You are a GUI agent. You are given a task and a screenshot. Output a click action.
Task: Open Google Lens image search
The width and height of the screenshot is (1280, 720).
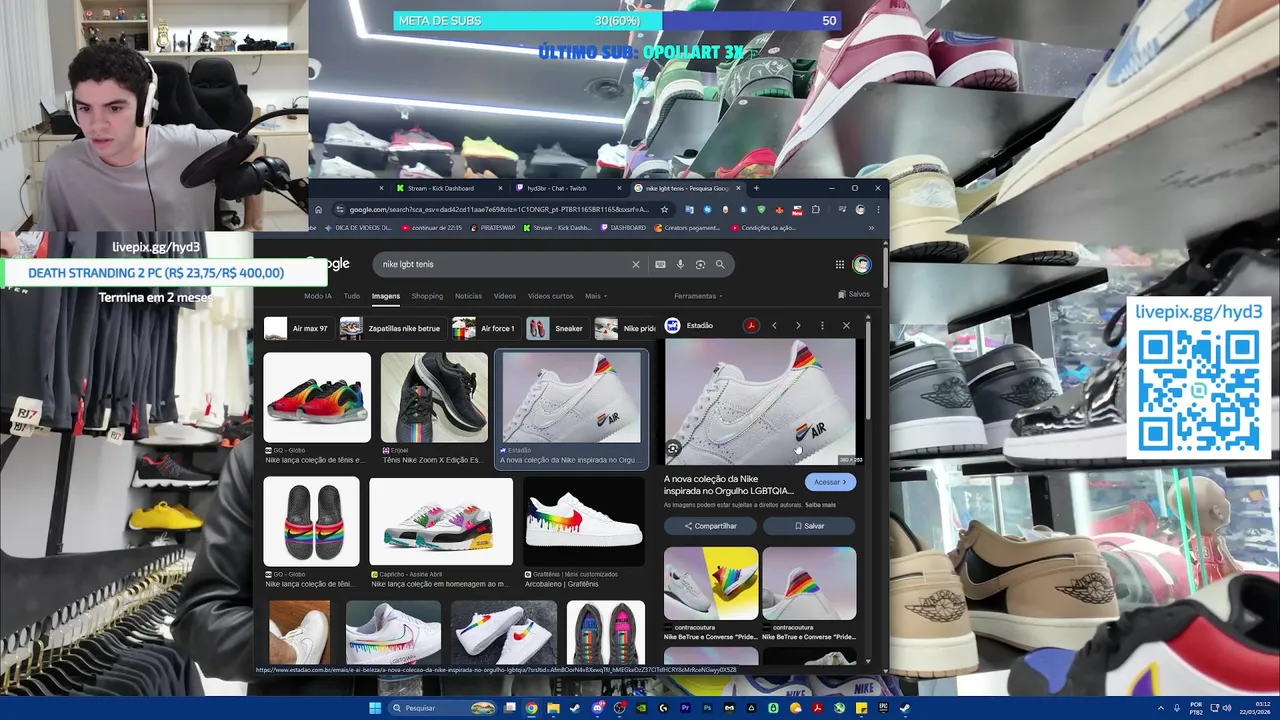(700, 264)
